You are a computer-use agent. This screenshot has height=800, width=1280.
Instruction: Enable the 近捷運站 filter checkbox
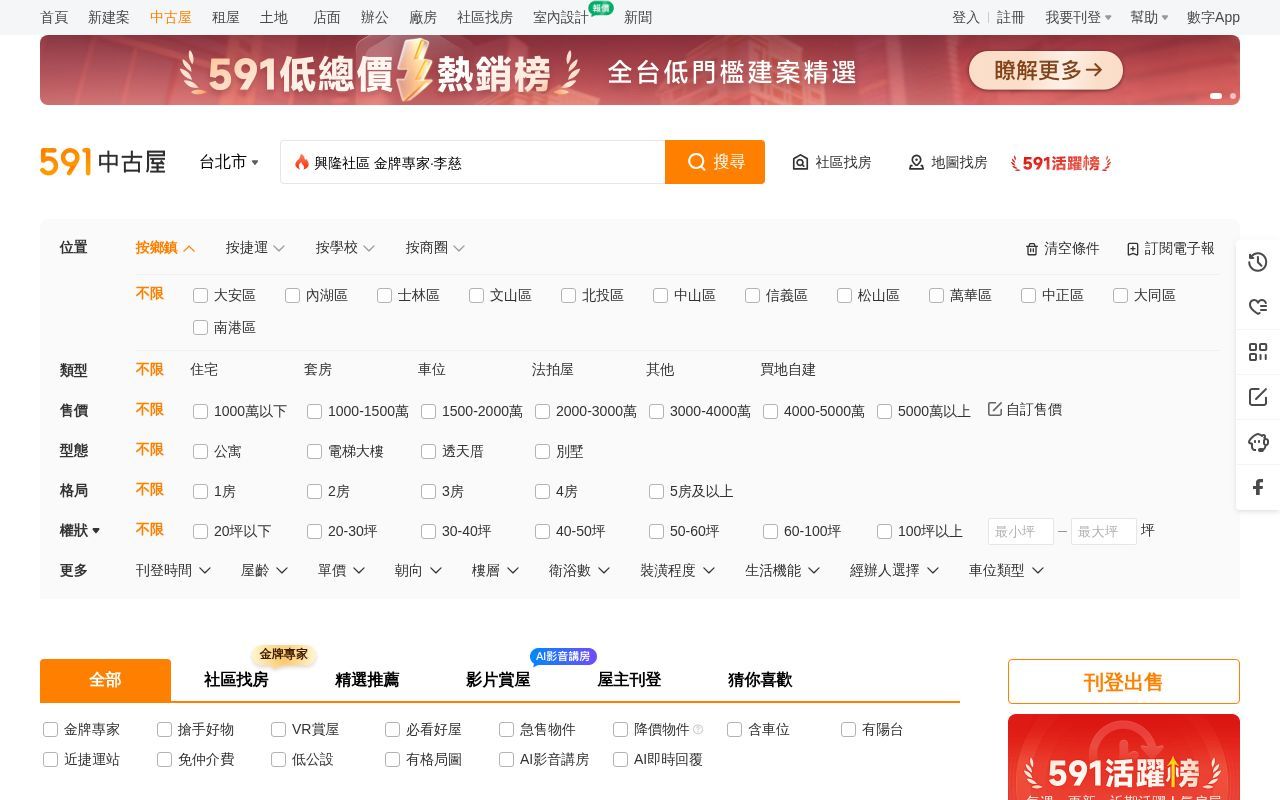[x=50, y=759]
